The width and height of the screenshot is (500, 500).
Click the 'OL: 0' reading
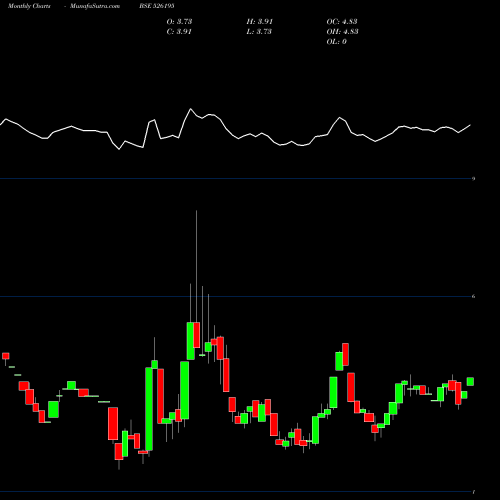coord(336,41)
